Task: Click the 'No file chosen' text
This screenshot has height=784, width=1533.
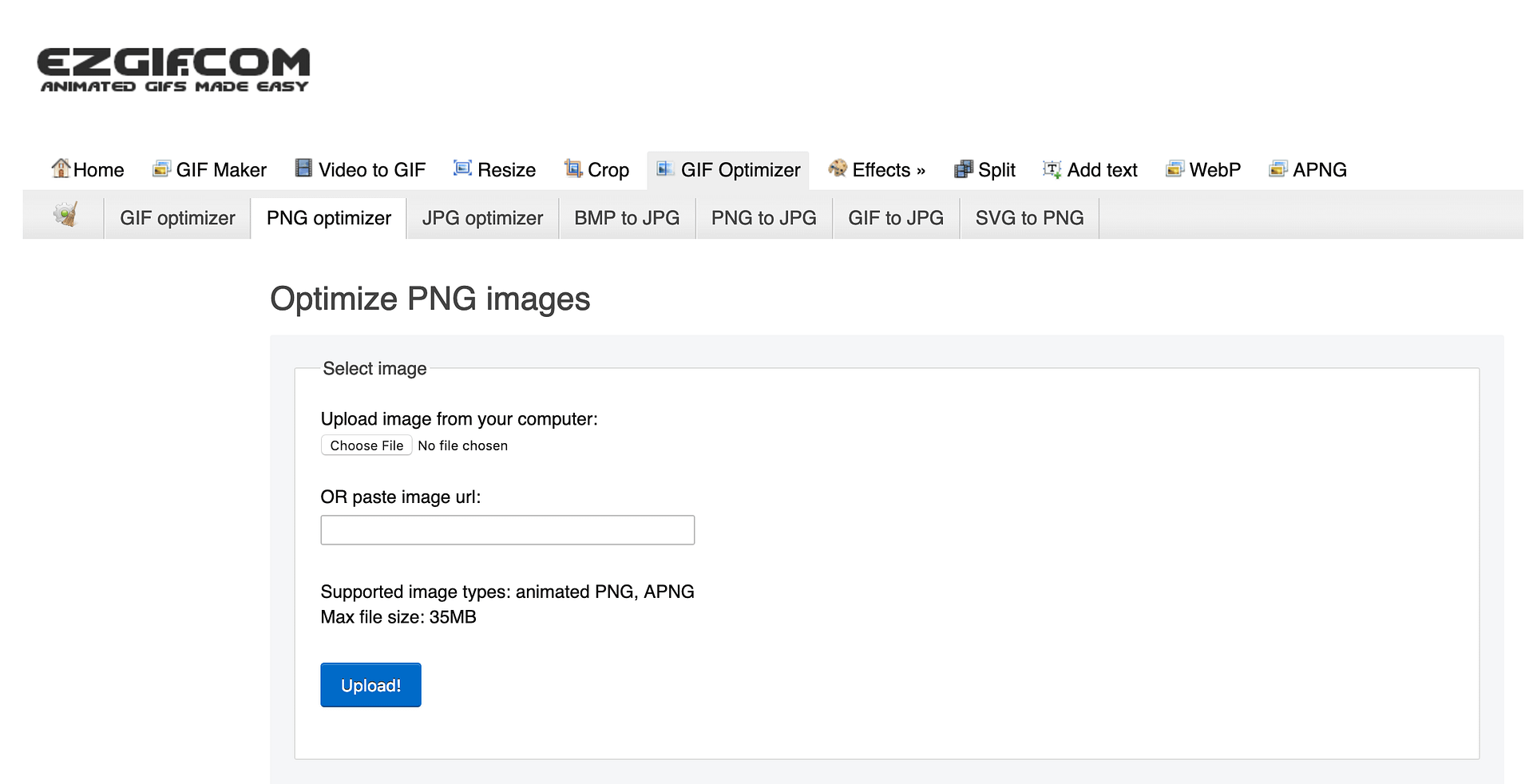Action: click(x=462, y=445)
